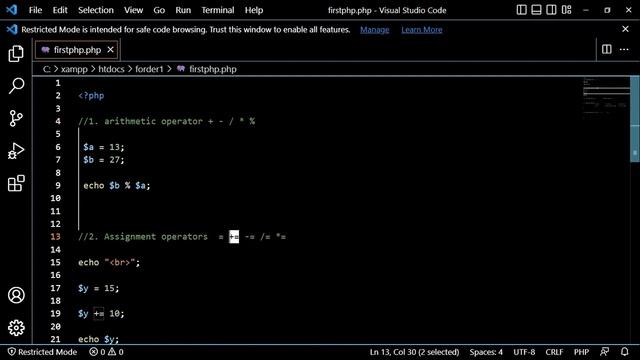This screenshot has width=640, height=360.
Task: Open the Explorer view in activity bar
Action: [16, 54]
